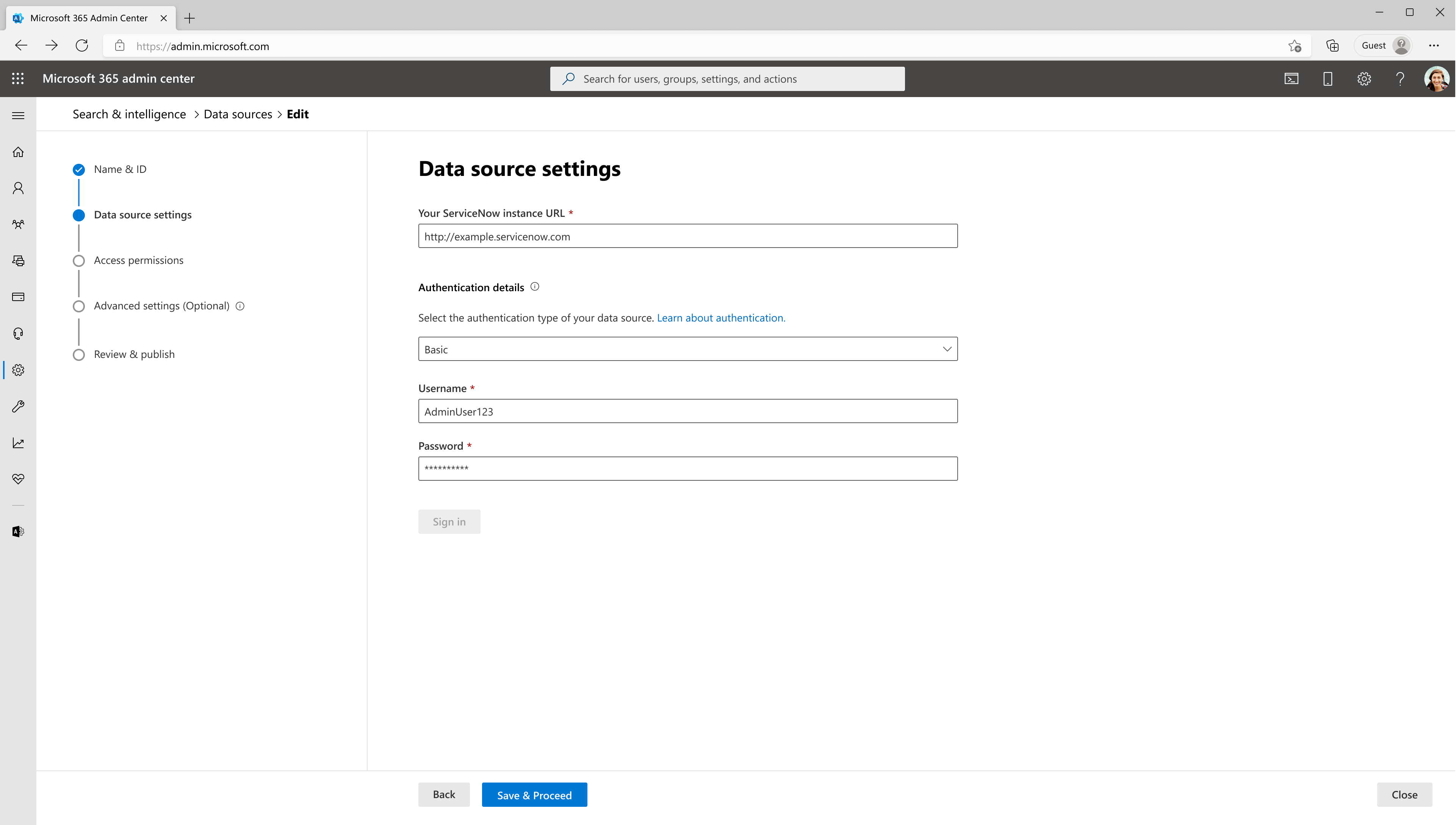Open the Home icon in sidebar

coord(18,152)
